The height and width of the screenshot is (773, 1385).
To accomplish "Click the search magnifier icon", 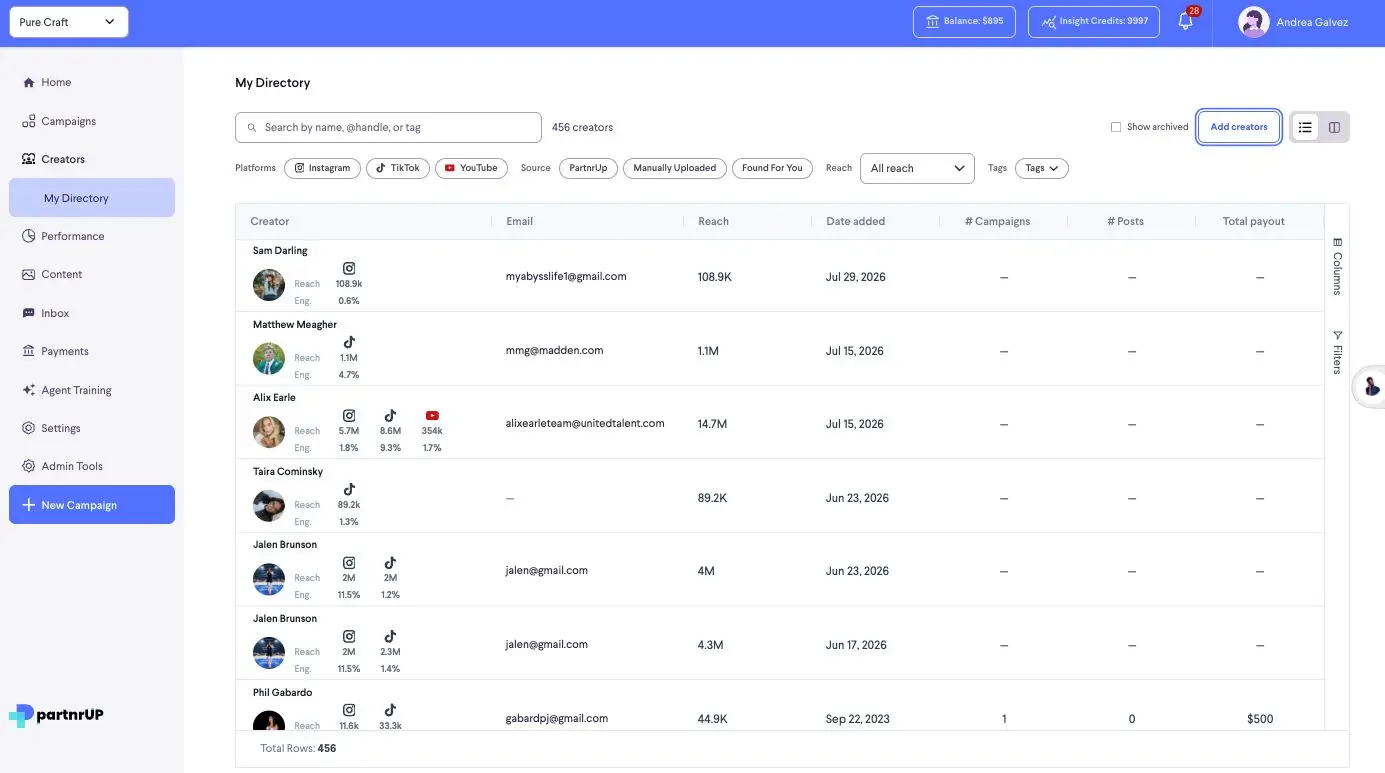I will click(x=252, y=128).
